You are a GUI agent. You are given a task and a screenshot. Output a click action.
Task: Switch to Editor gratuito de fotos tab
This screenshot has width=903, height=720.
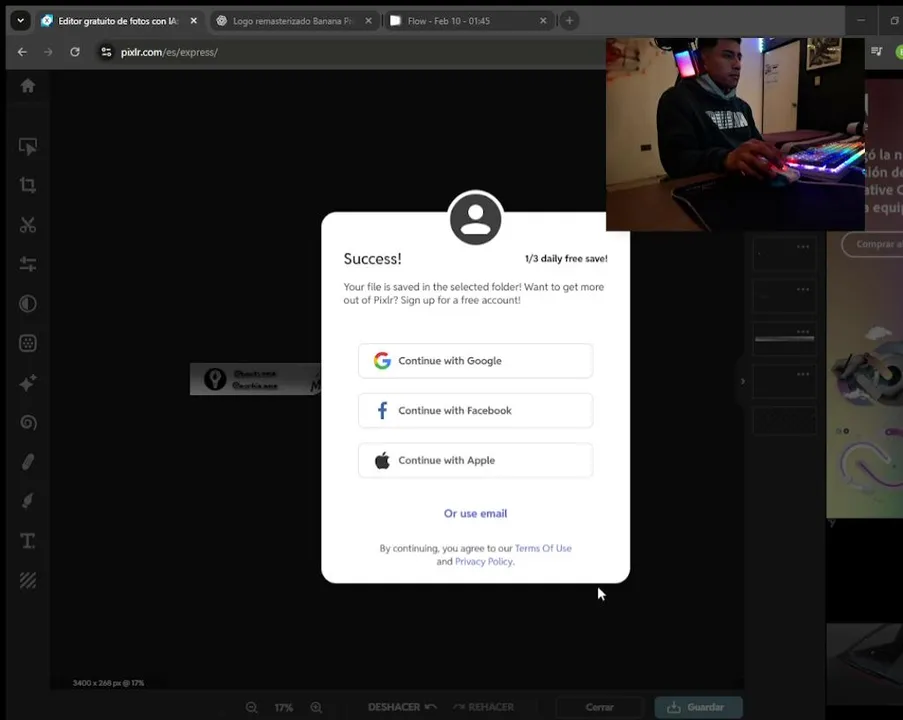click(x=118, y=21)
